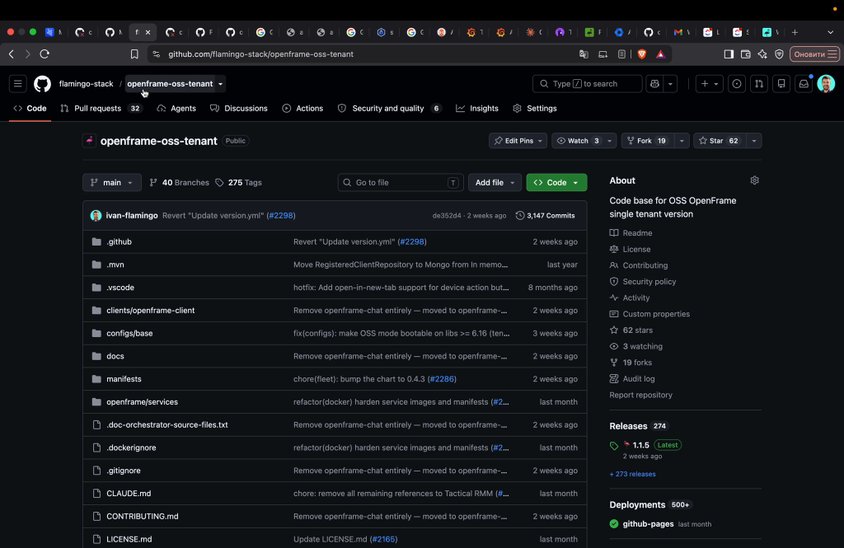Viewport: 844px width, 548px height.
Task: Click the browser back arrow
Action: pos(11,54)
